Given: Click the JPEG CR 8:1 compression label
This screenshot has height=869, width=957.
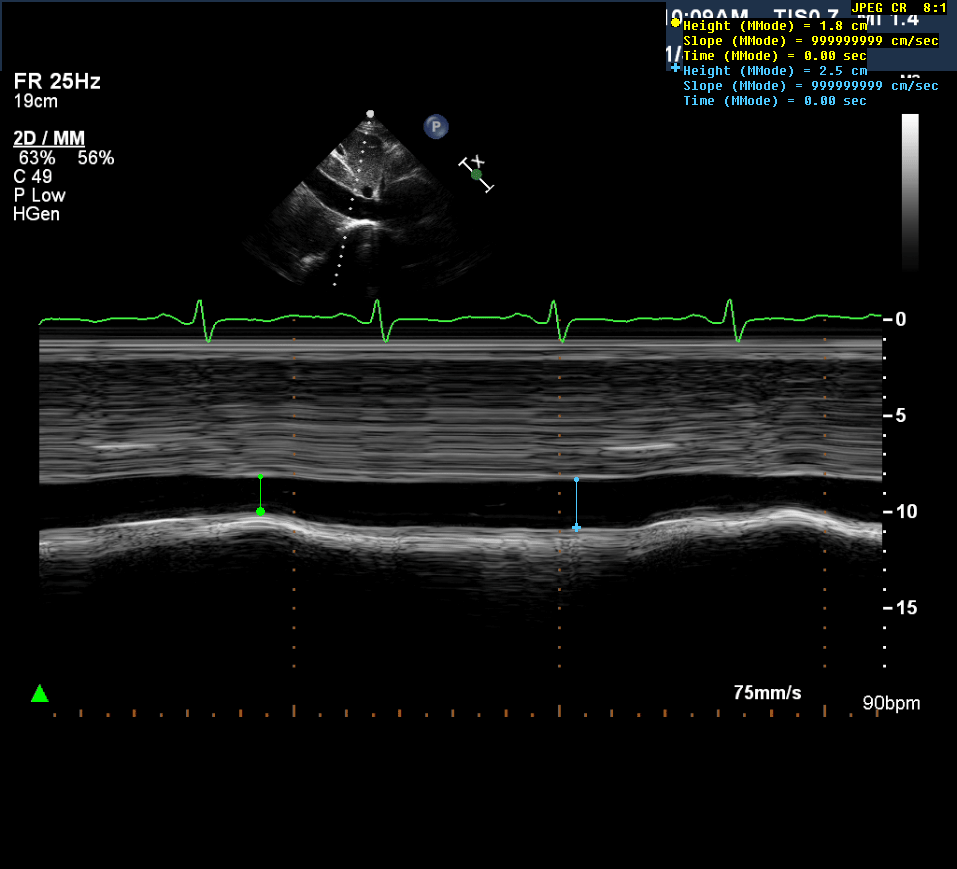Looking at the screenshot, I should [x=899, y=7].
